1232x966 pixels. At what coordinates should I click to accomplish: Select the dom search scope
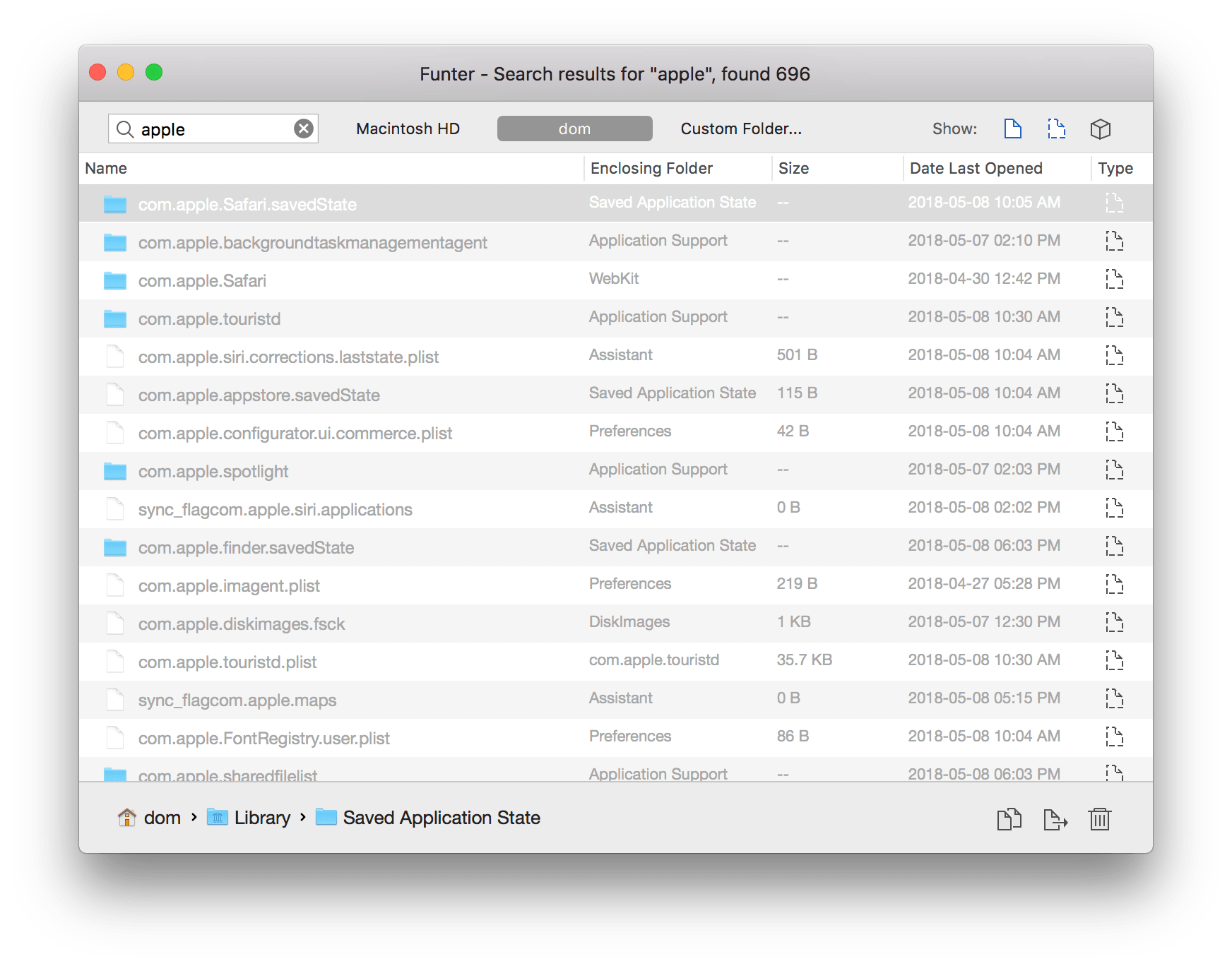coord(574,129)
